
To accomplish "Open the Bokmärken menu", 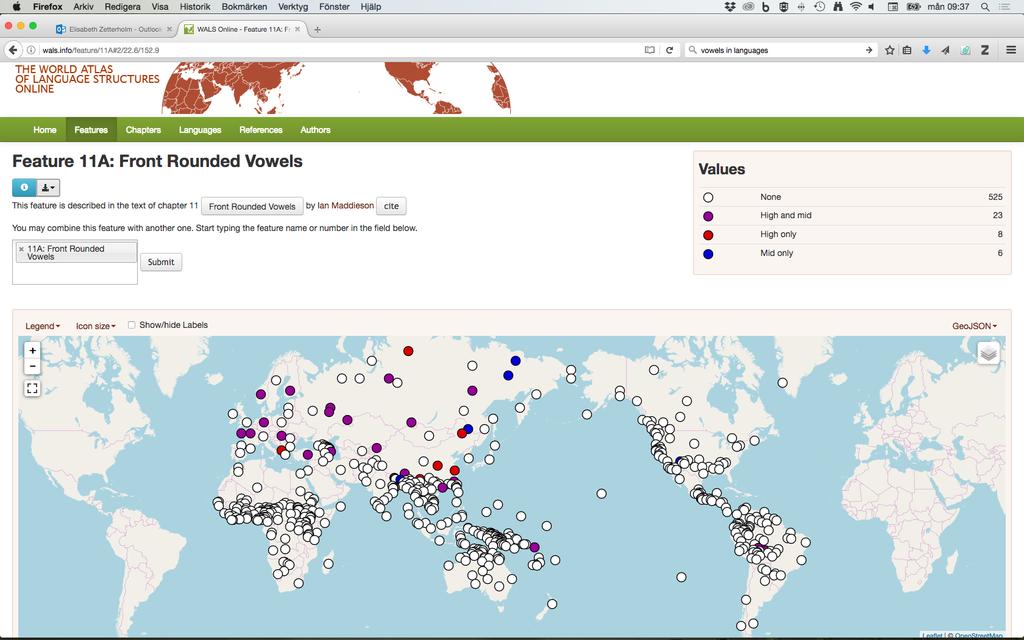I will 244,7.
